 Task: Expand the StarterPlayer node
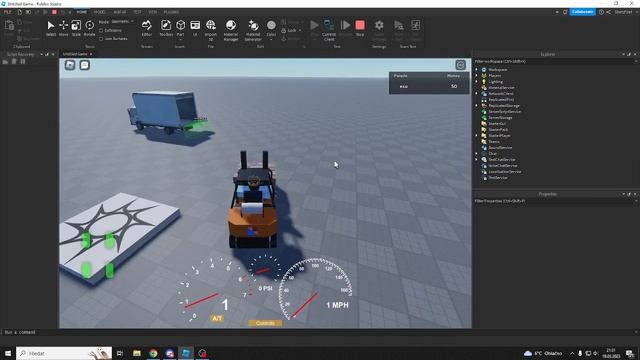click(x=476, y=136)
